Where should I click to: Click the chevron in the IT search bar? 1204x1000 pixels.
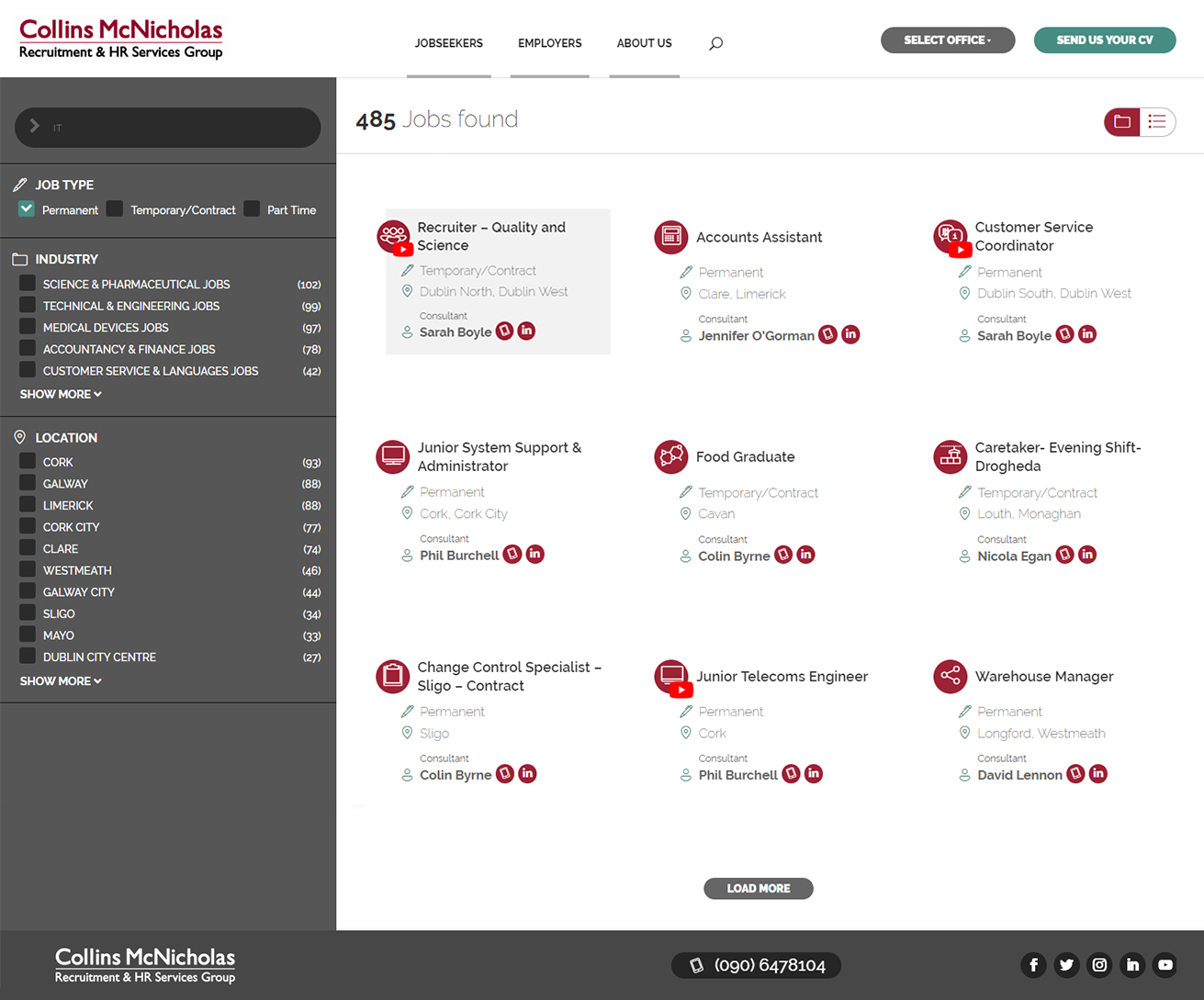tap(35, 127)
